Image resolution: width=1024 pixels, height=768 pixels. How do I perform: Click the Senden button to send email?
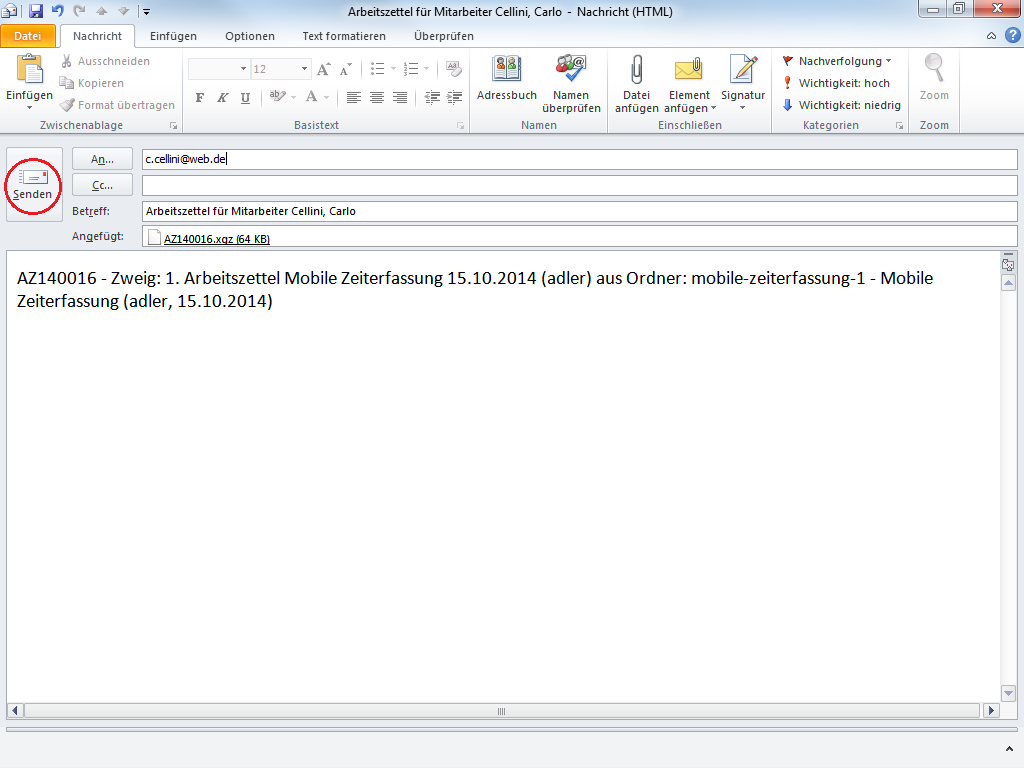point(33,184)
